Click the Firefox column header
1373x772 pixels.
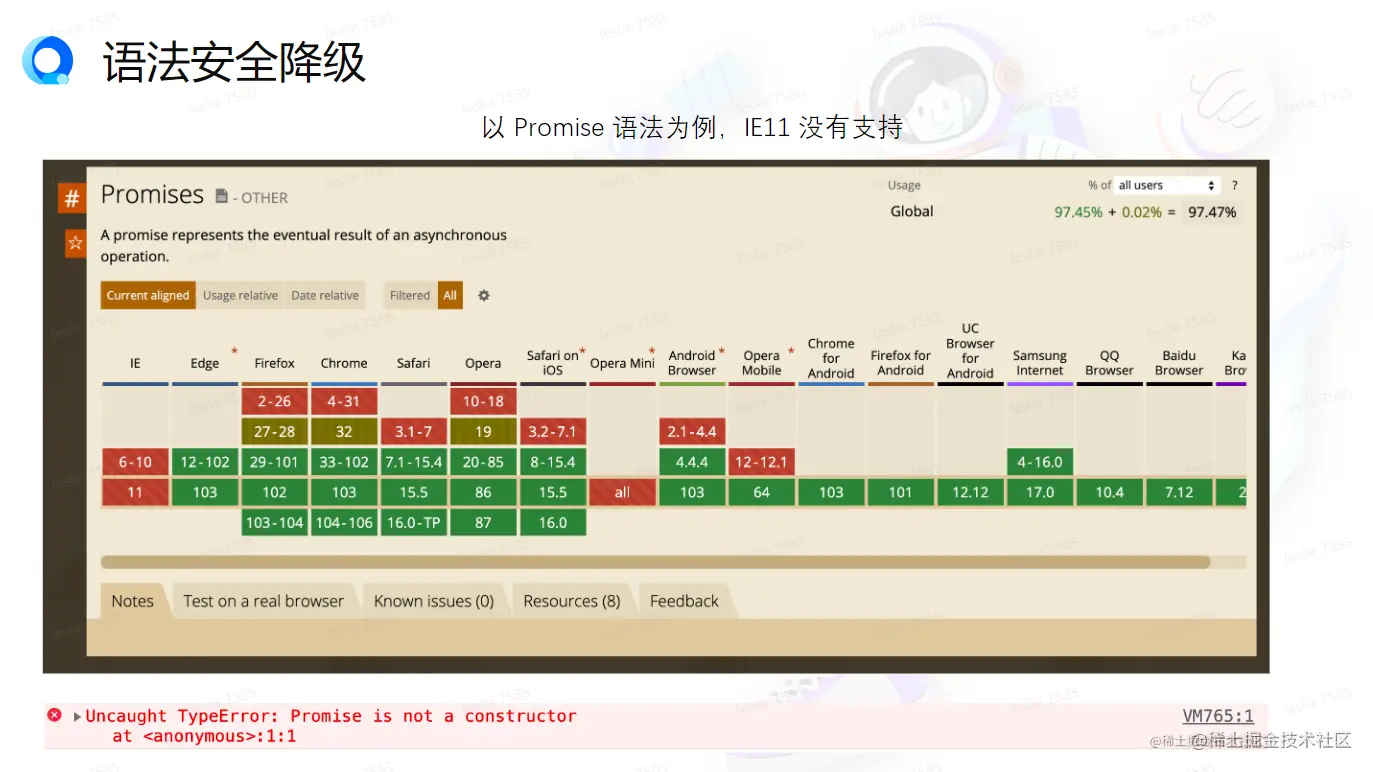point(274,363)
